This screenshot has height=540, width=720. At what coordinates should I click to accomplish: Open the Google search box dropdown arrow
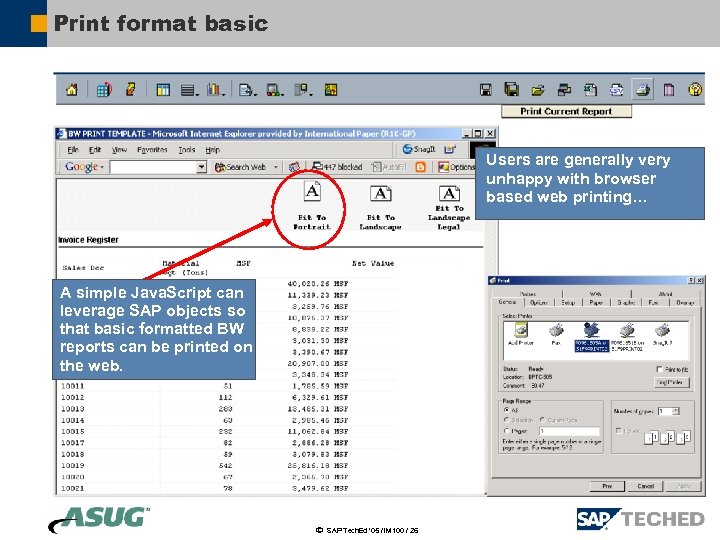click(201, 167)
